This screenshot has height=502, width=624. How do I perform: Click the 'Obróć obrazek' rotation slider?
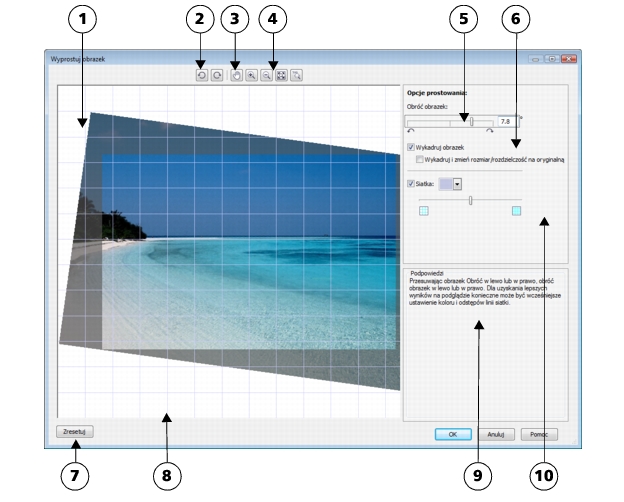pos(472,120)
